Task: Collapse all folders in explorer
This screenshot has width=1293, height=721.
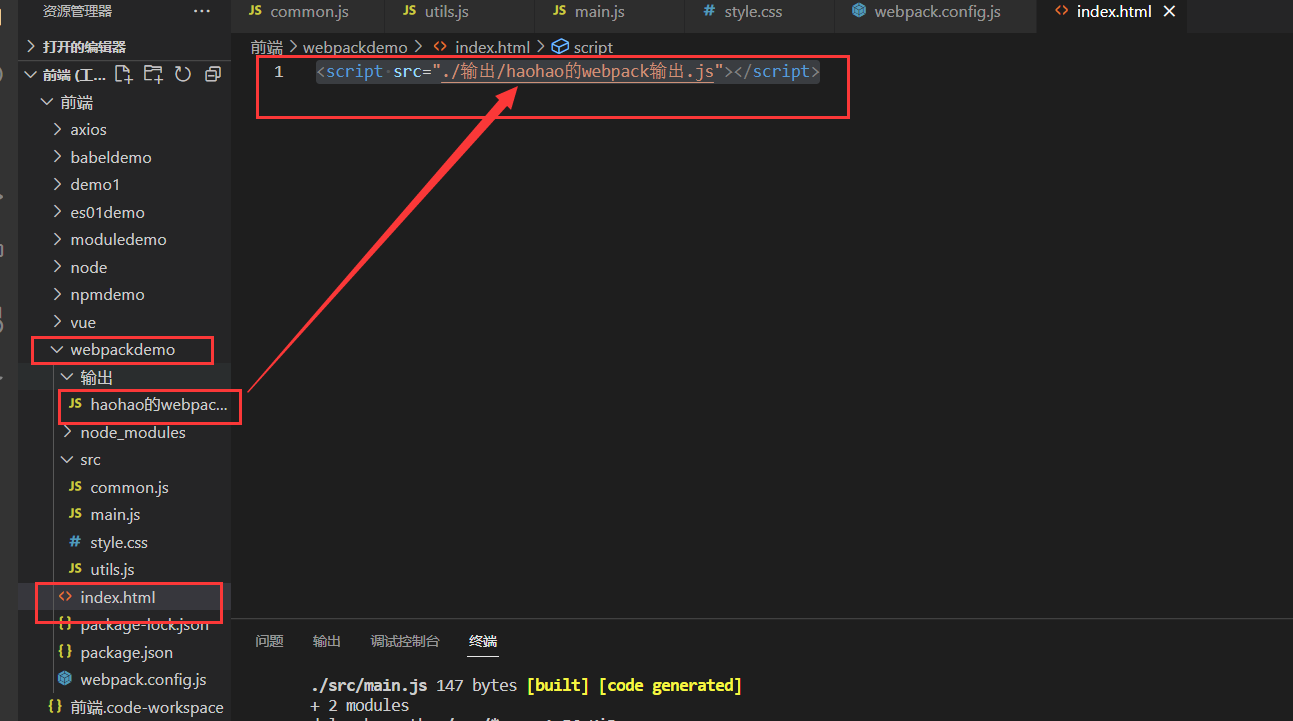Action: pos(212,74)
